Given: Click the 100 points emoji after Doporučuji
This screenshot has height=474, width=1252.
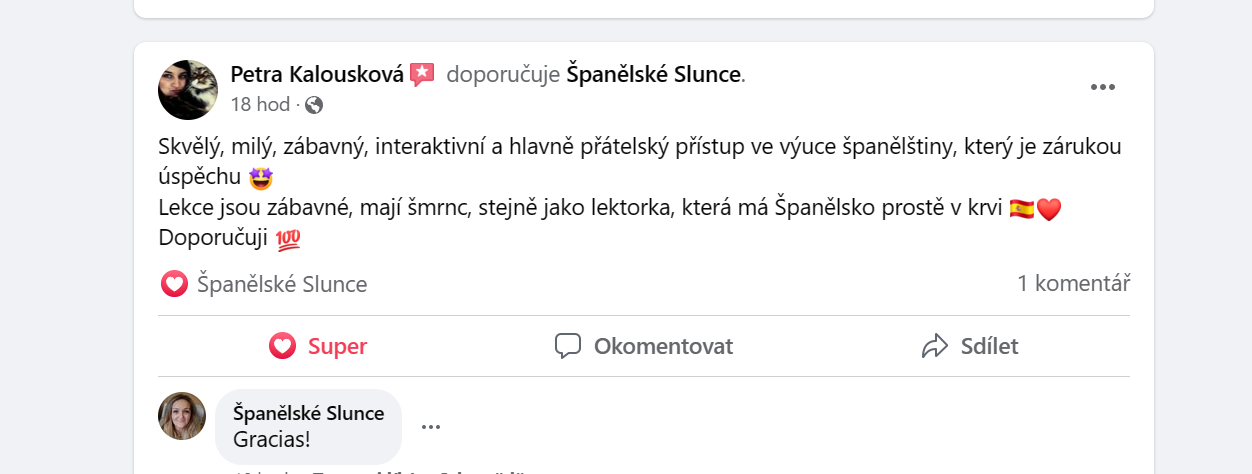Looking at the screenshot, I should coord(288,240).
